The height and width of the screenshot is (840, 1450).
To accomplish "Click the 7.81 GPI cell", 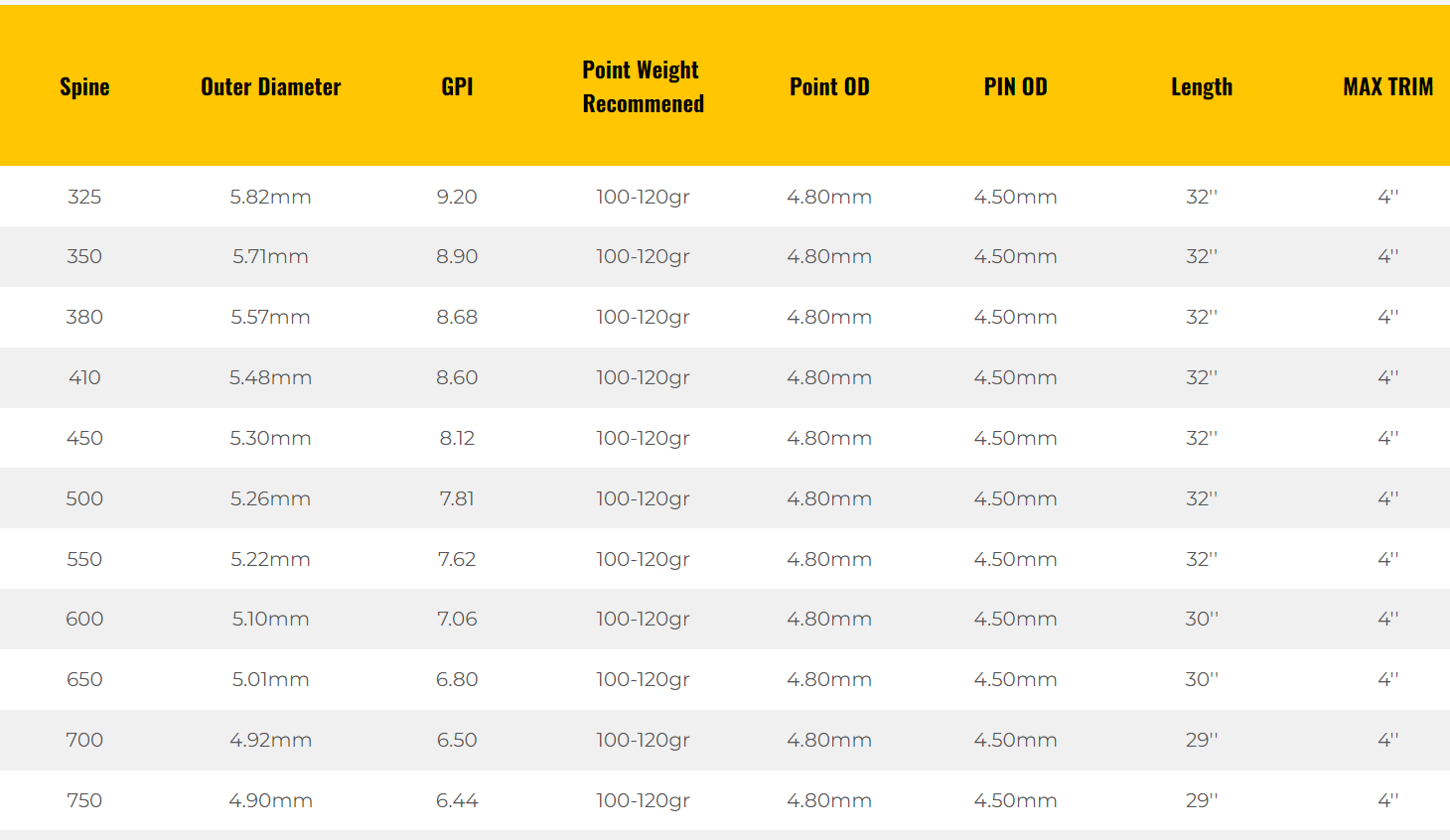I will click(x=457, y=498).
